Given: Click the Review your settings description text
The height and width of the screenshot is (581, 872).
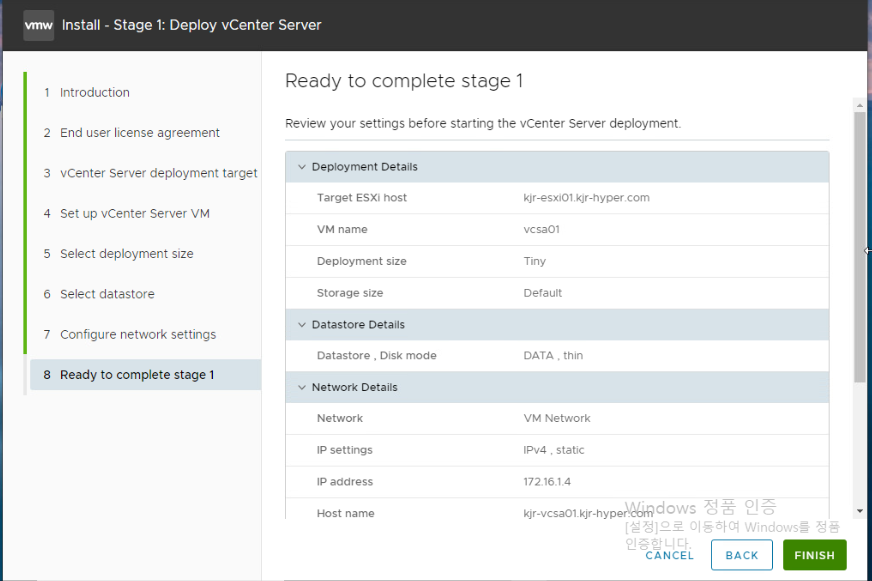Looking at the screenshot, I should (483, 123).
